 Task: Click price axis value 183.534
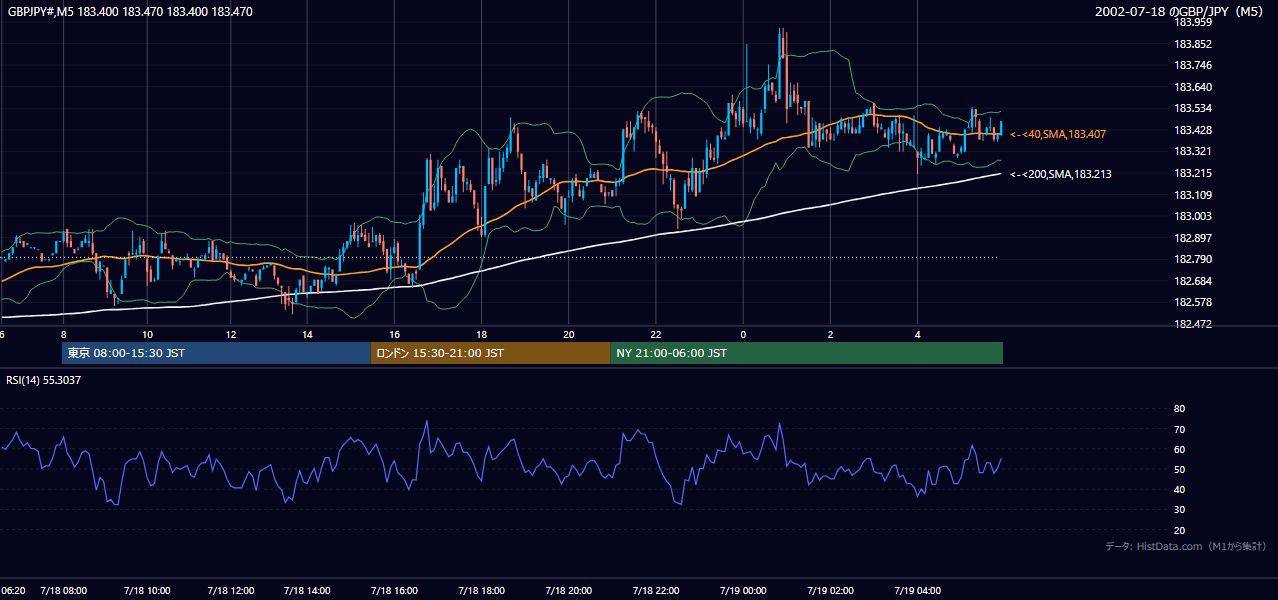(1192, 108)
